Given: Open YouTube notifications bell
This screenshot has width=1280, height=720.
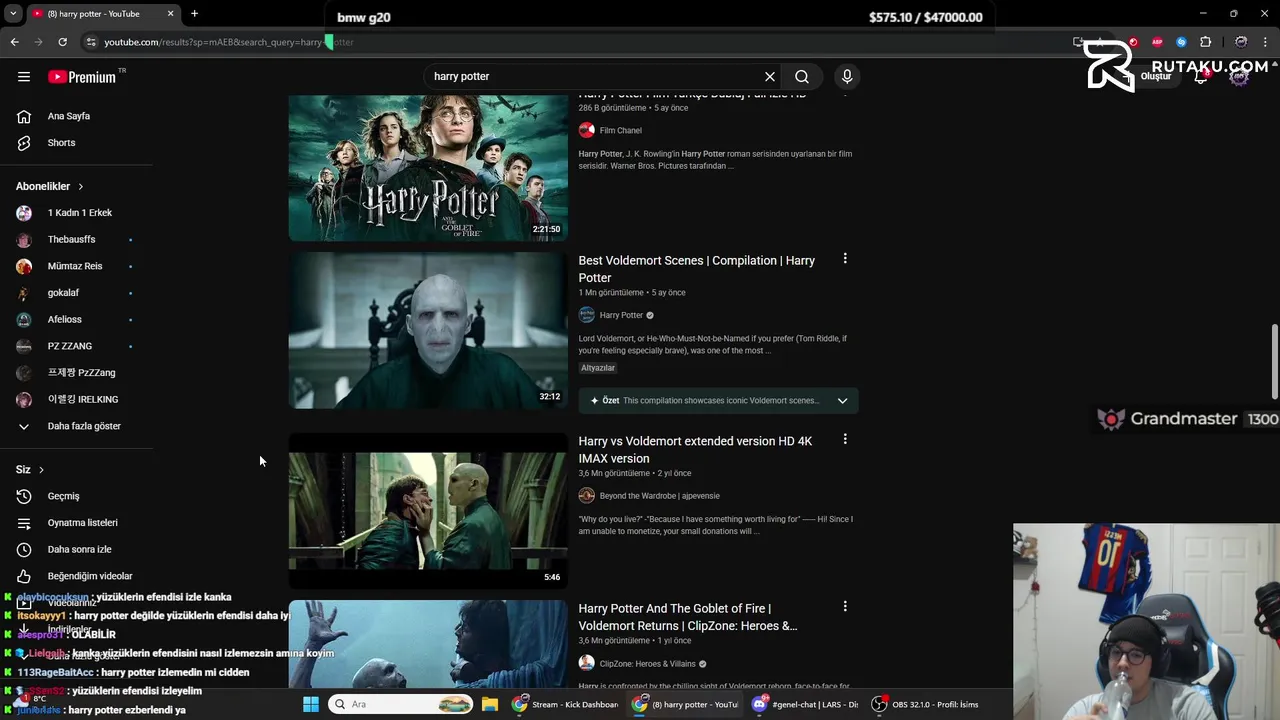Looking at the screenshot, I should (1201, 76).
